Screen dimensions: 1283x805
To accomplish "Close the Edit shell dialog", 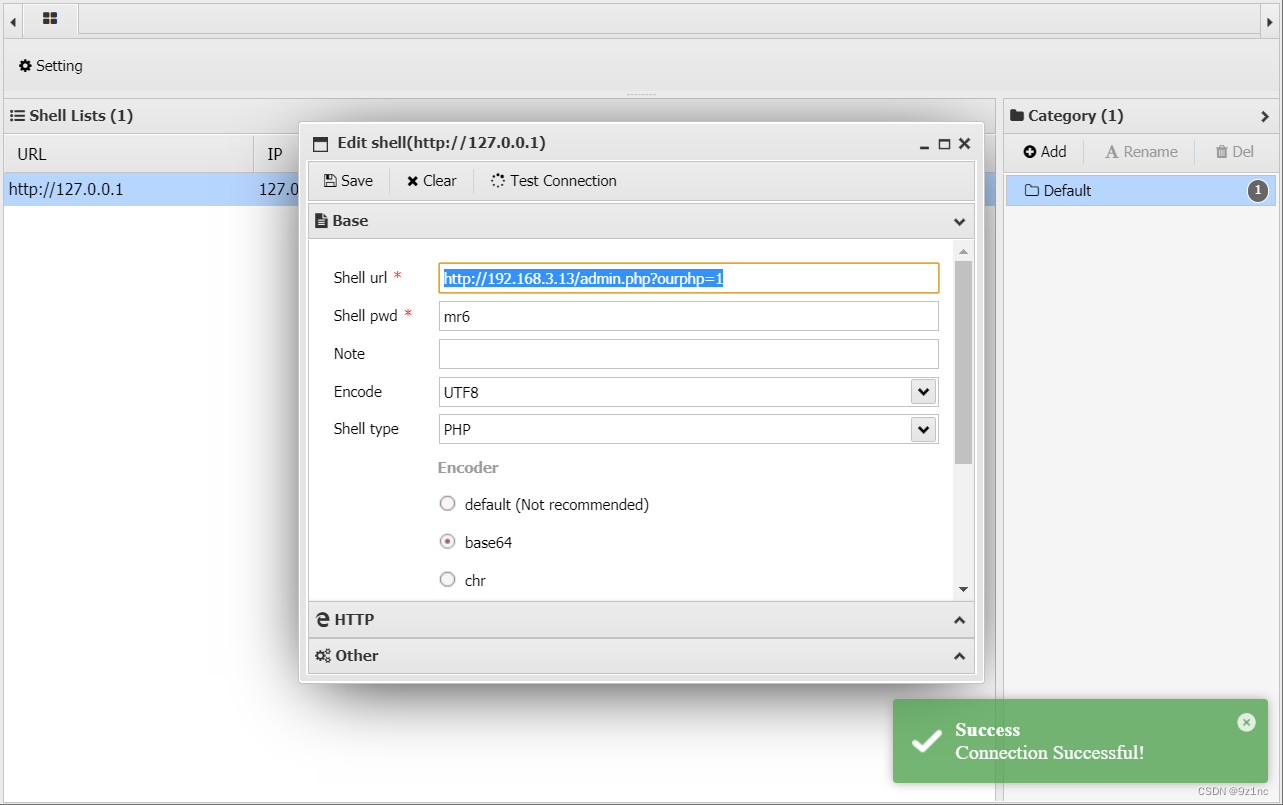I will (964, 144).
